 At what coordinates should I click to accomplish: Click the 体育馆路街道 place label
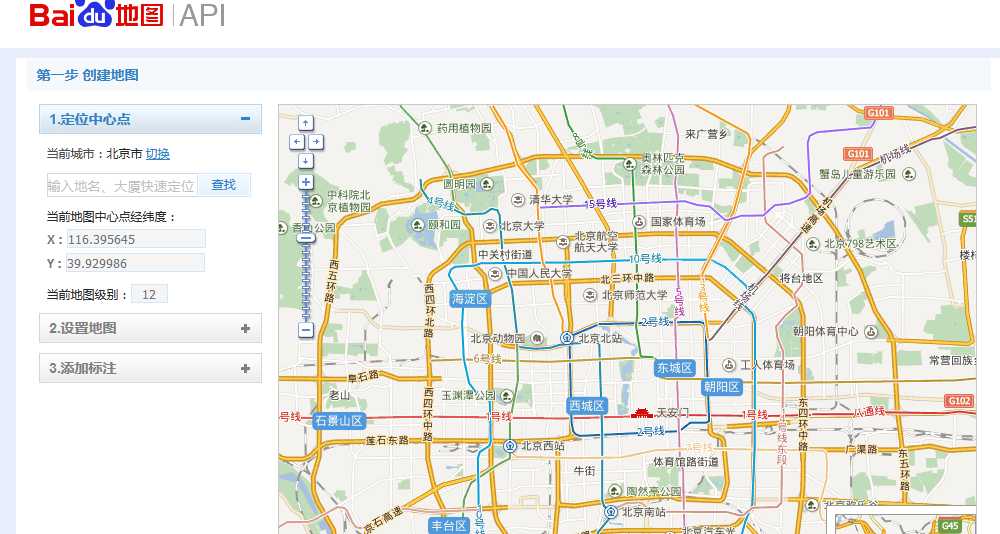(x=686, y=461)
